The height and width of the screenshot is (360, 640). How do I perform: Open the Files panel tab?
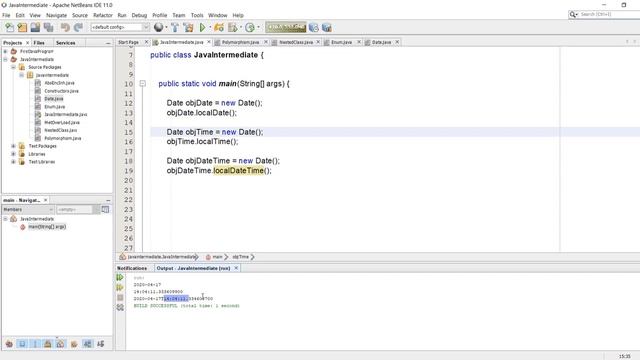(x=39, y=43)
